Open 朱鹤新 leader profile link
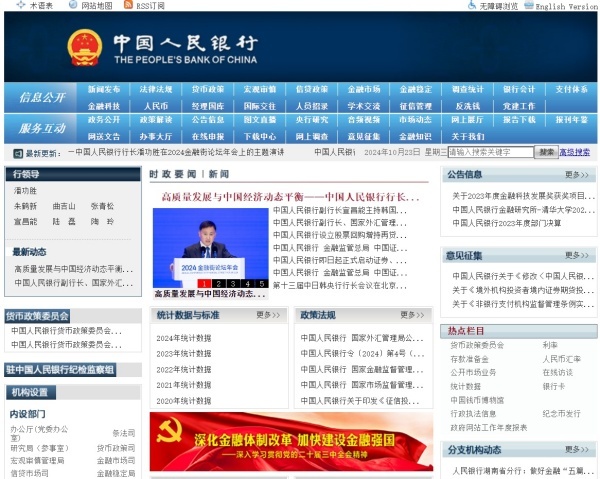The height and width of the screenshot is (479, 600). tap(25, 206)
